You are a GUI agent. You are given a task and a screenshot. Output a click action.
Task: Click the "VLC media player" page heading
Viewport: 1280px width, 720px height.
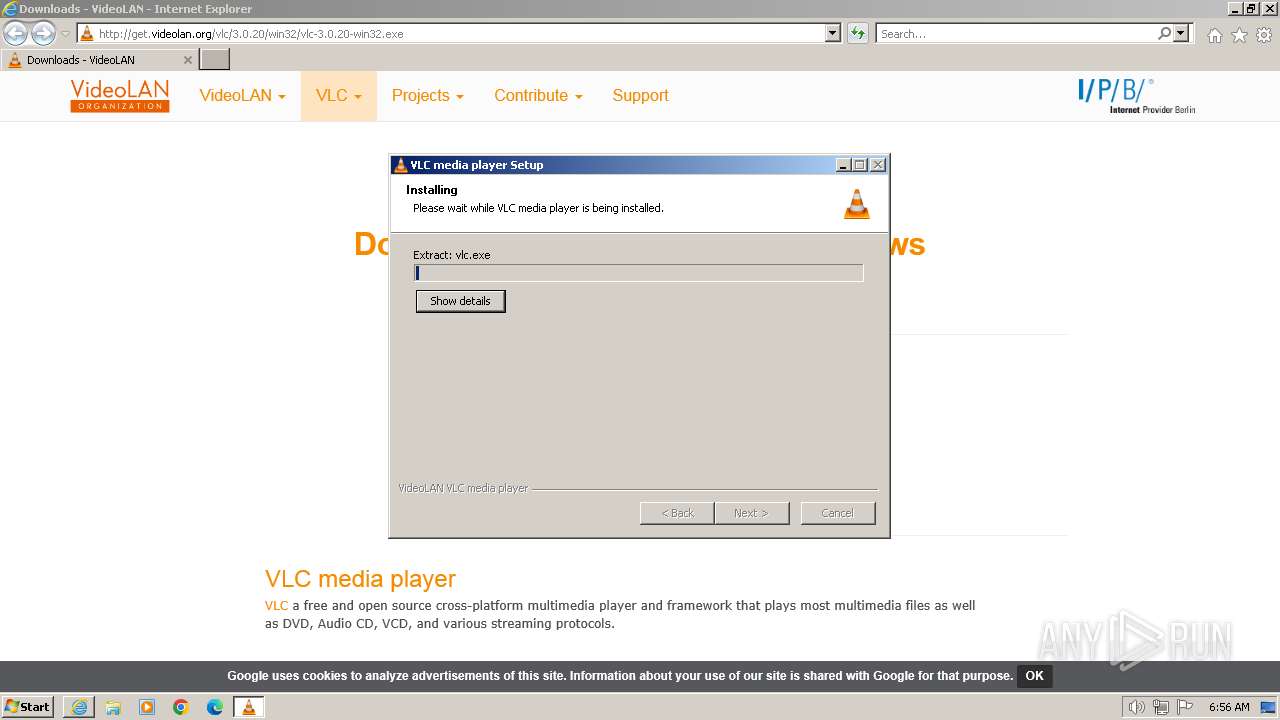[360, 579]
